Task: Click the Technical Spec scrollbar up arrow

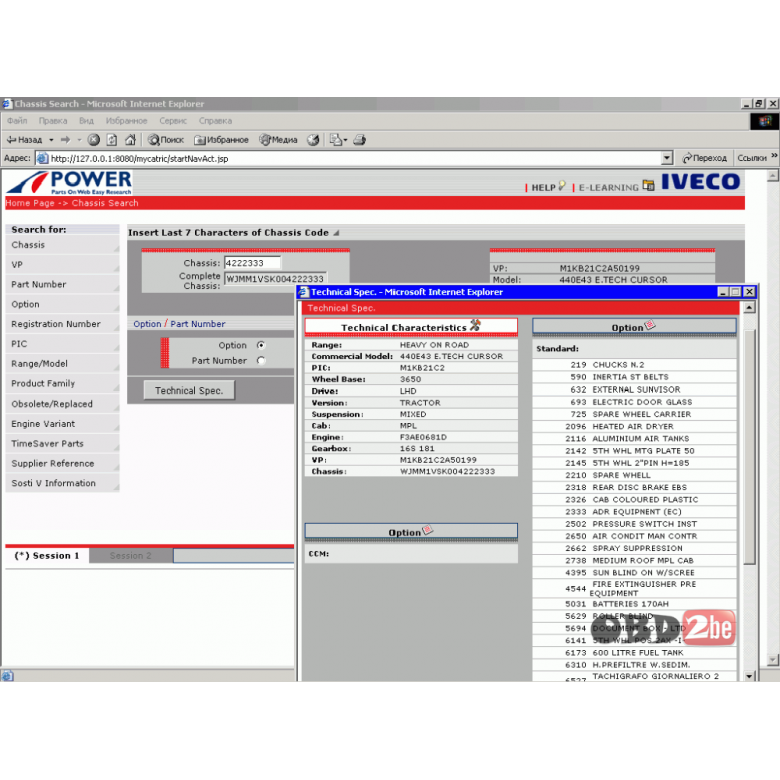Action: pos(749,308)
